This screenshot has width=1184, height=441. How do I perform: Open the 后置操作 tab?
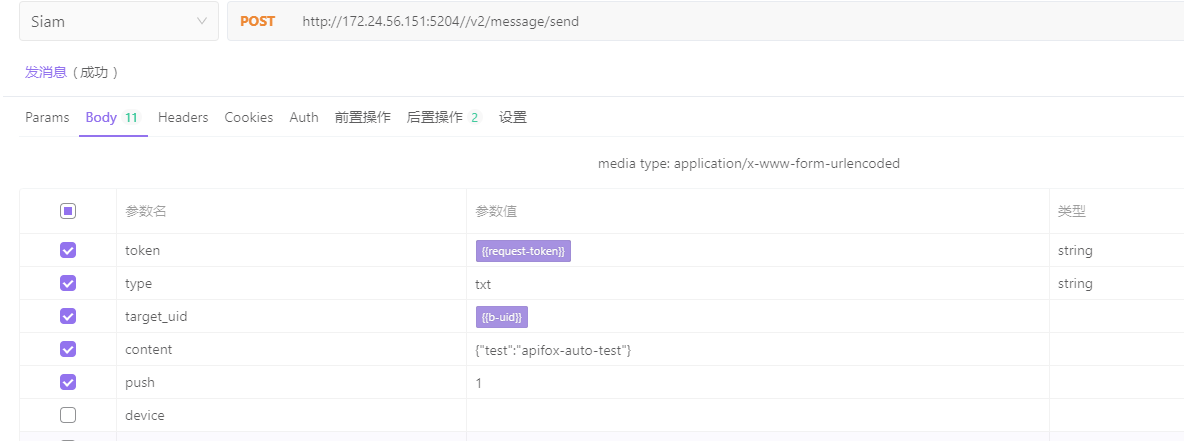point(444,117)
